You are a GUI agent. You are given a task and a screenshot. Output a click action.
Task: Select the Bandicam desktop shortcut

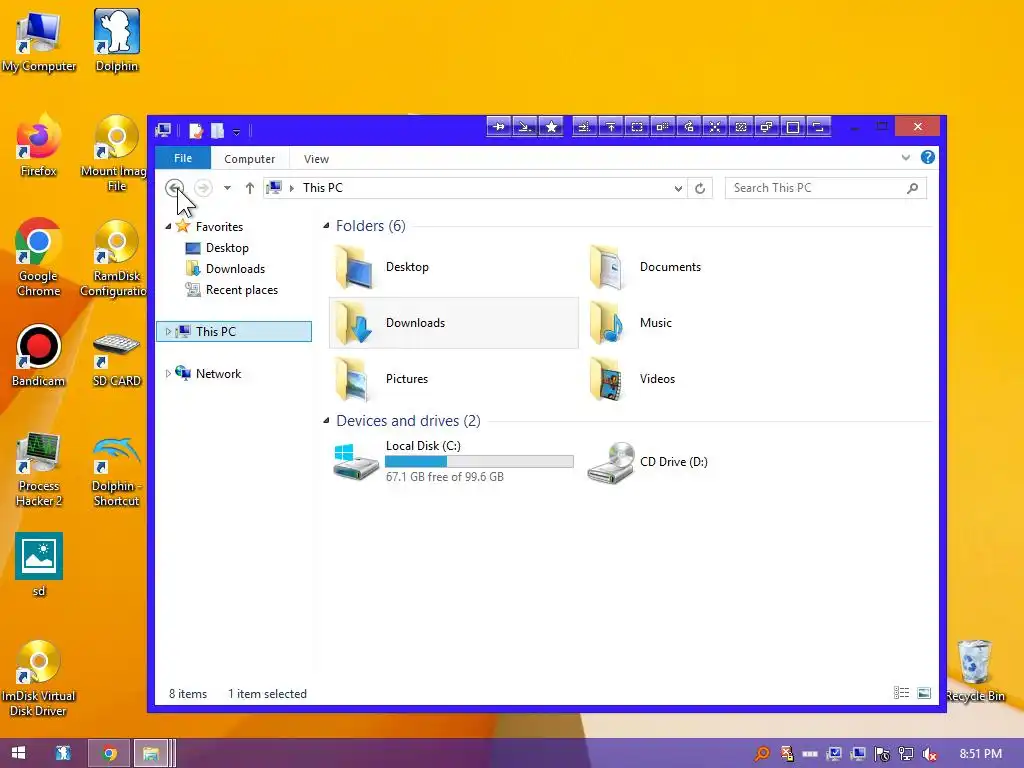coord(39,355)
